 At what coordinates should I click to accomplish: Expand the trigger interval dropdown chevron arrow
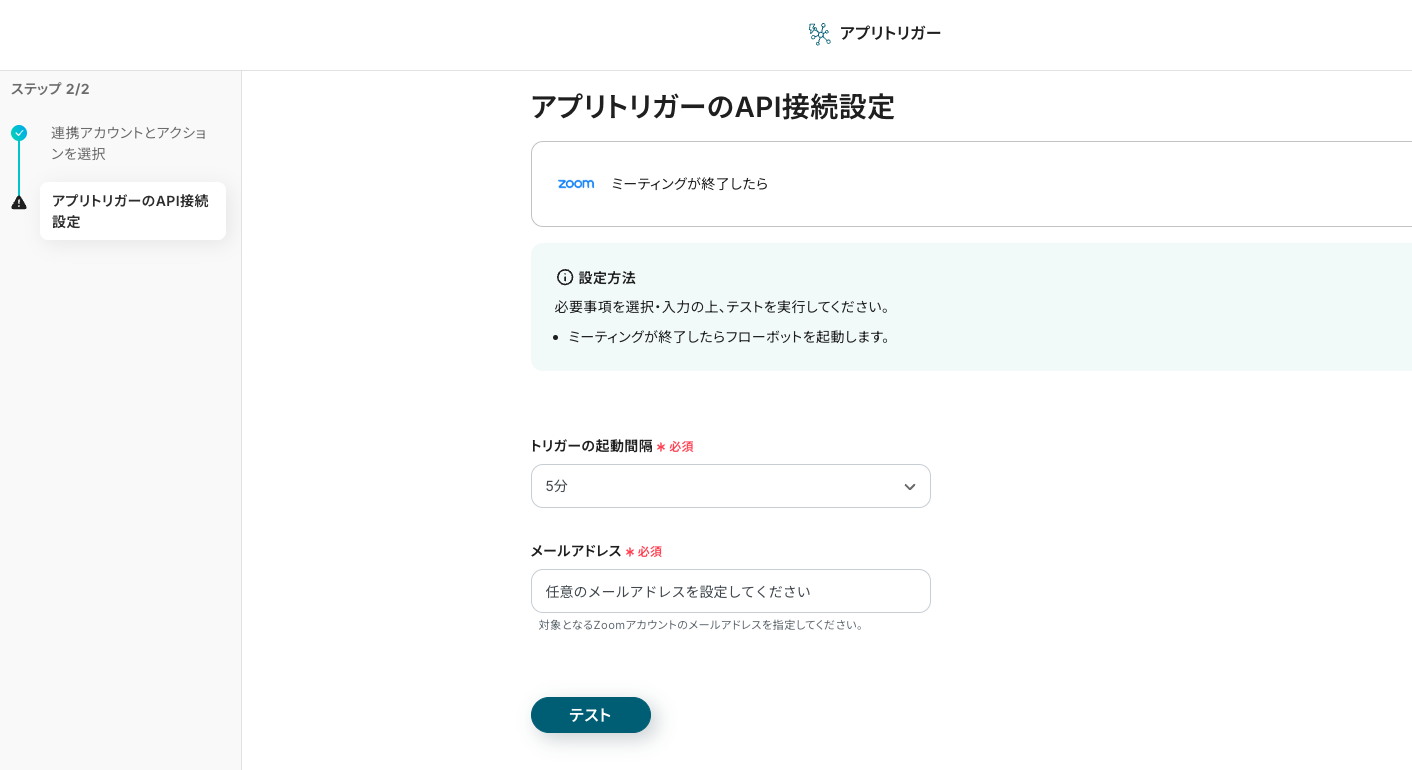click(909, 487)
